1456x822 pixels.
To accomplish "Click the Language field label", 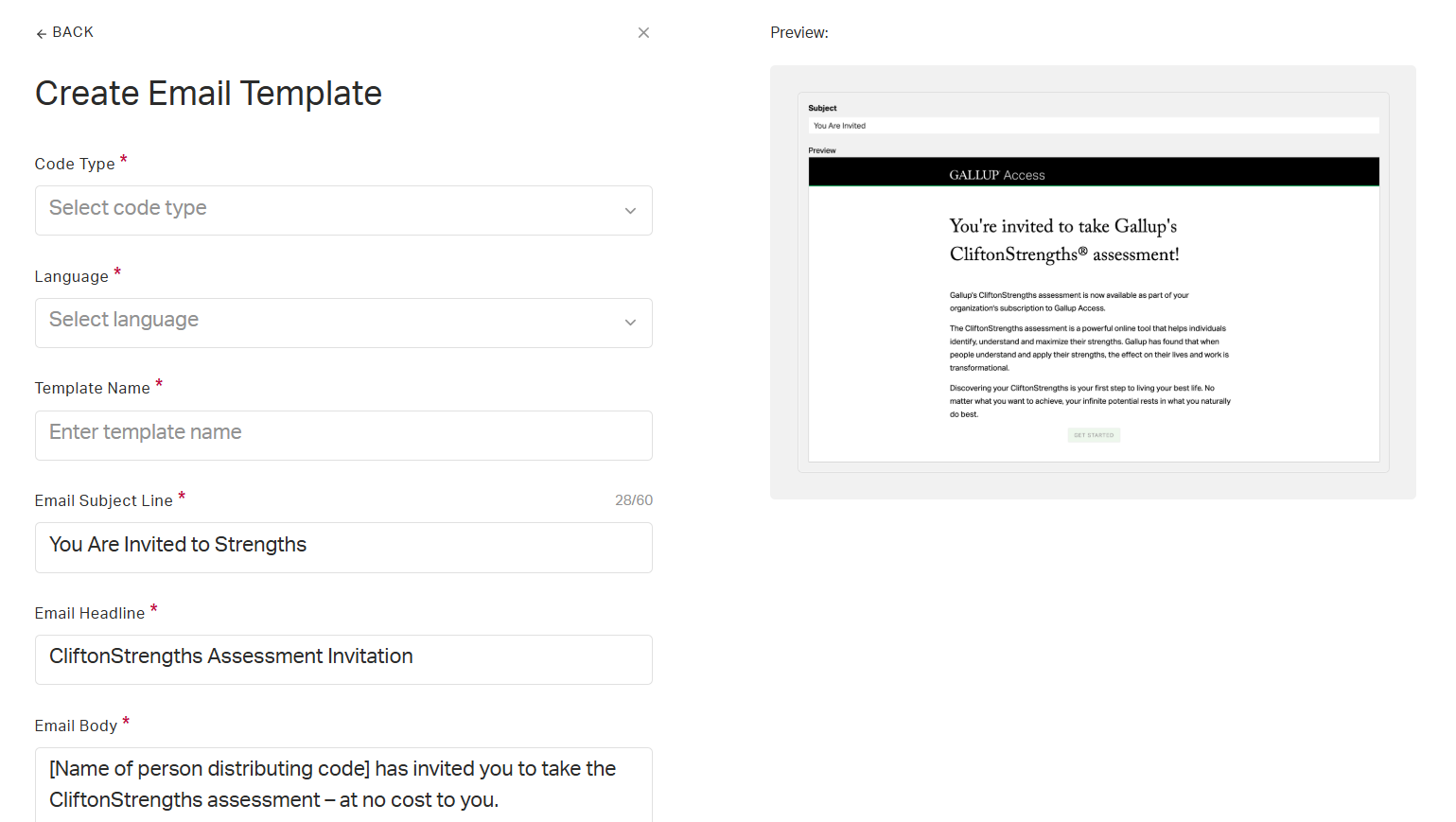I will coord(72,277).
